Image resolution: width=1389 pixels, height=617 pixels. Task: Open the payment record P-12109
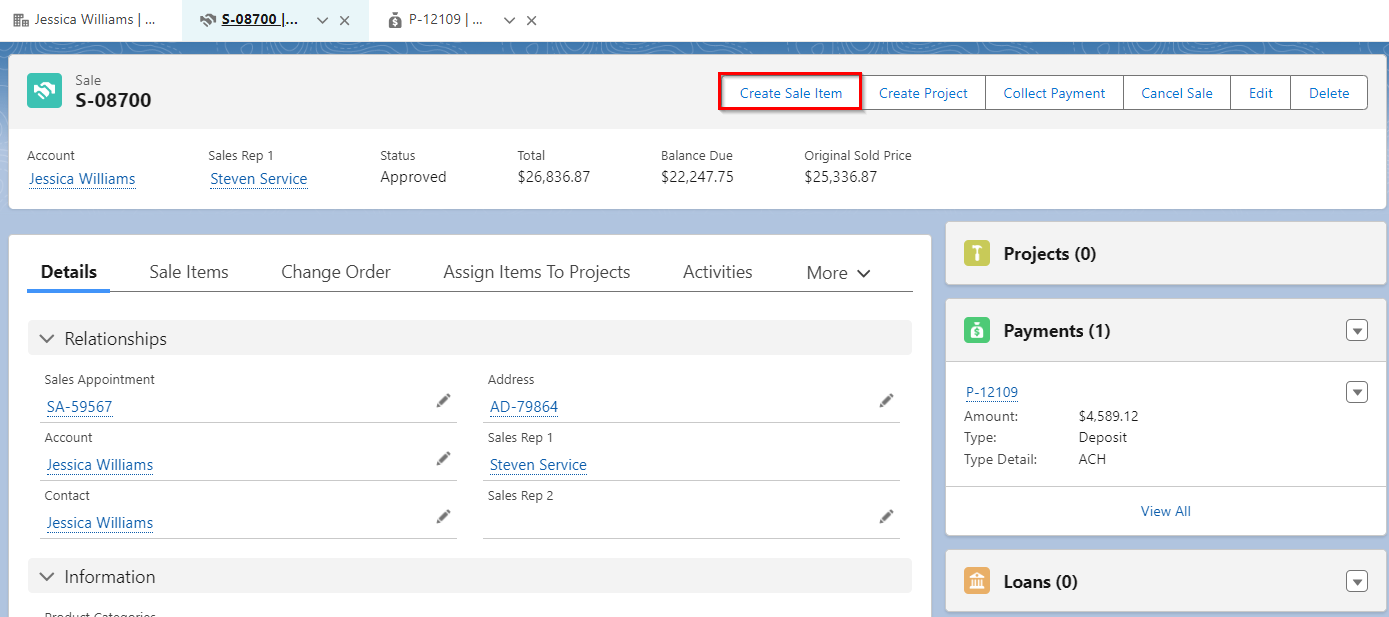coord(990,391)
